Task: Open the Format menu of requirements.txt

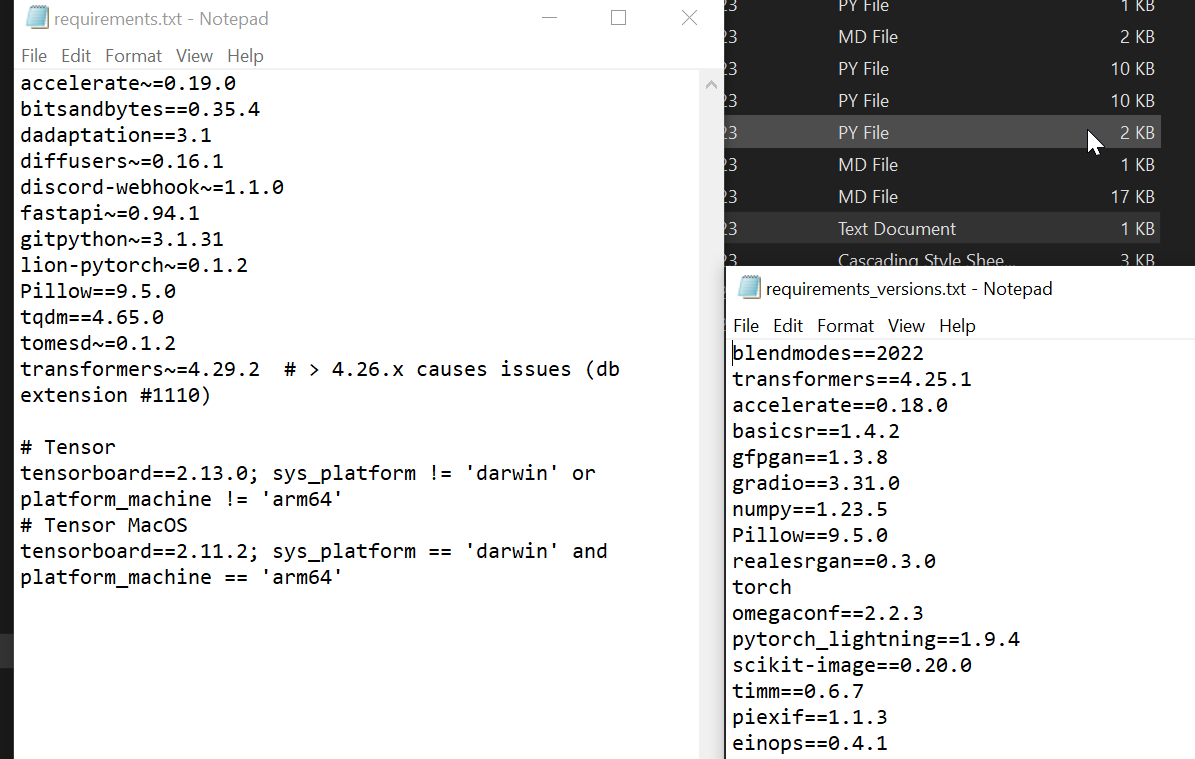Action: [133, 55]
